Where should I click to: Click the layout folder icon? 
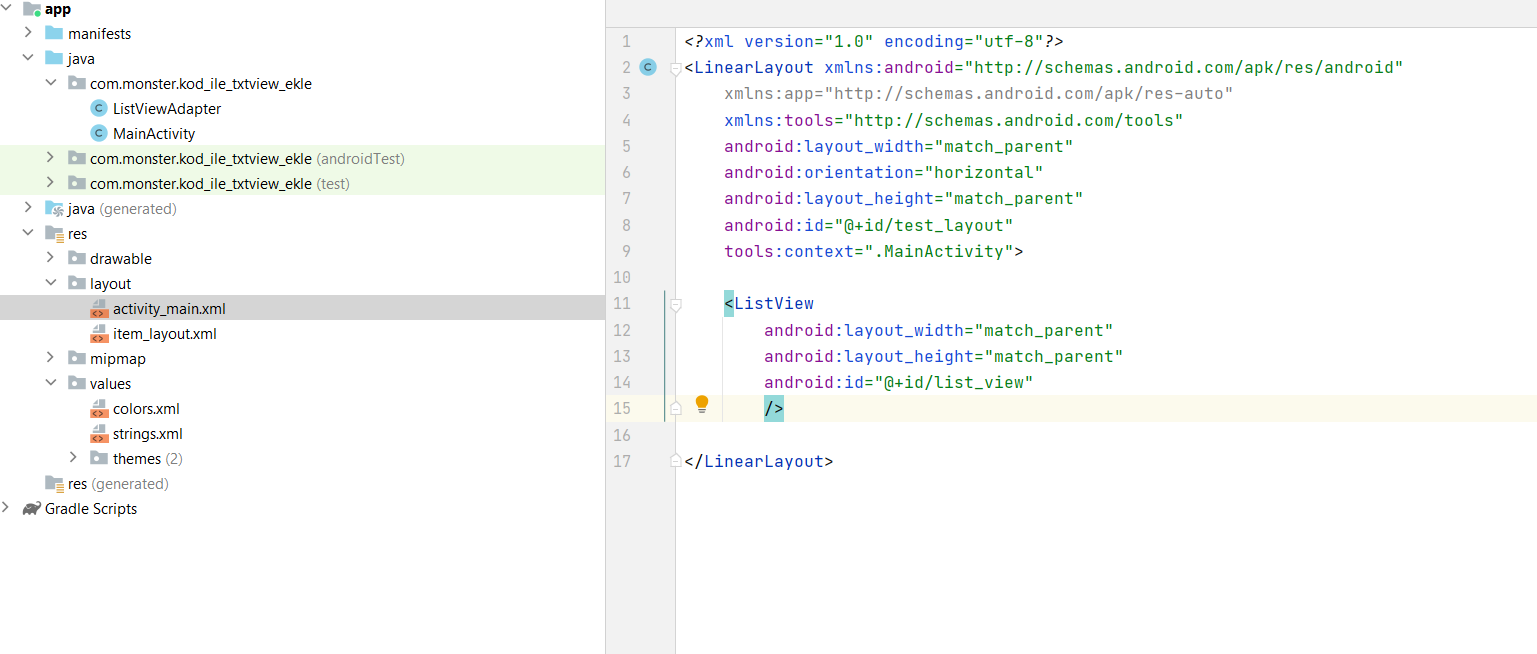point(76,283)
